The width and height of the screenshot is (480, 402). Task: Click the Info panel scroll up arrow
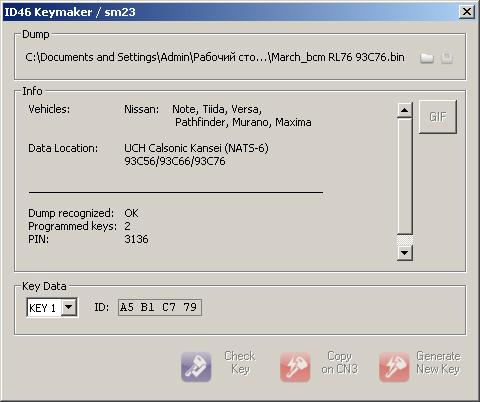coord(405,110)
